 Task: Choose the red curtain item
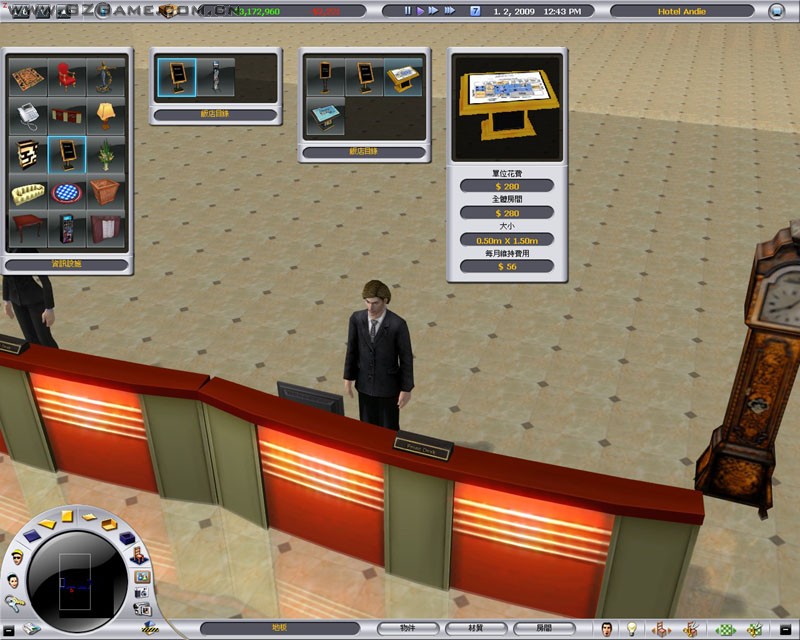point(106,230)
